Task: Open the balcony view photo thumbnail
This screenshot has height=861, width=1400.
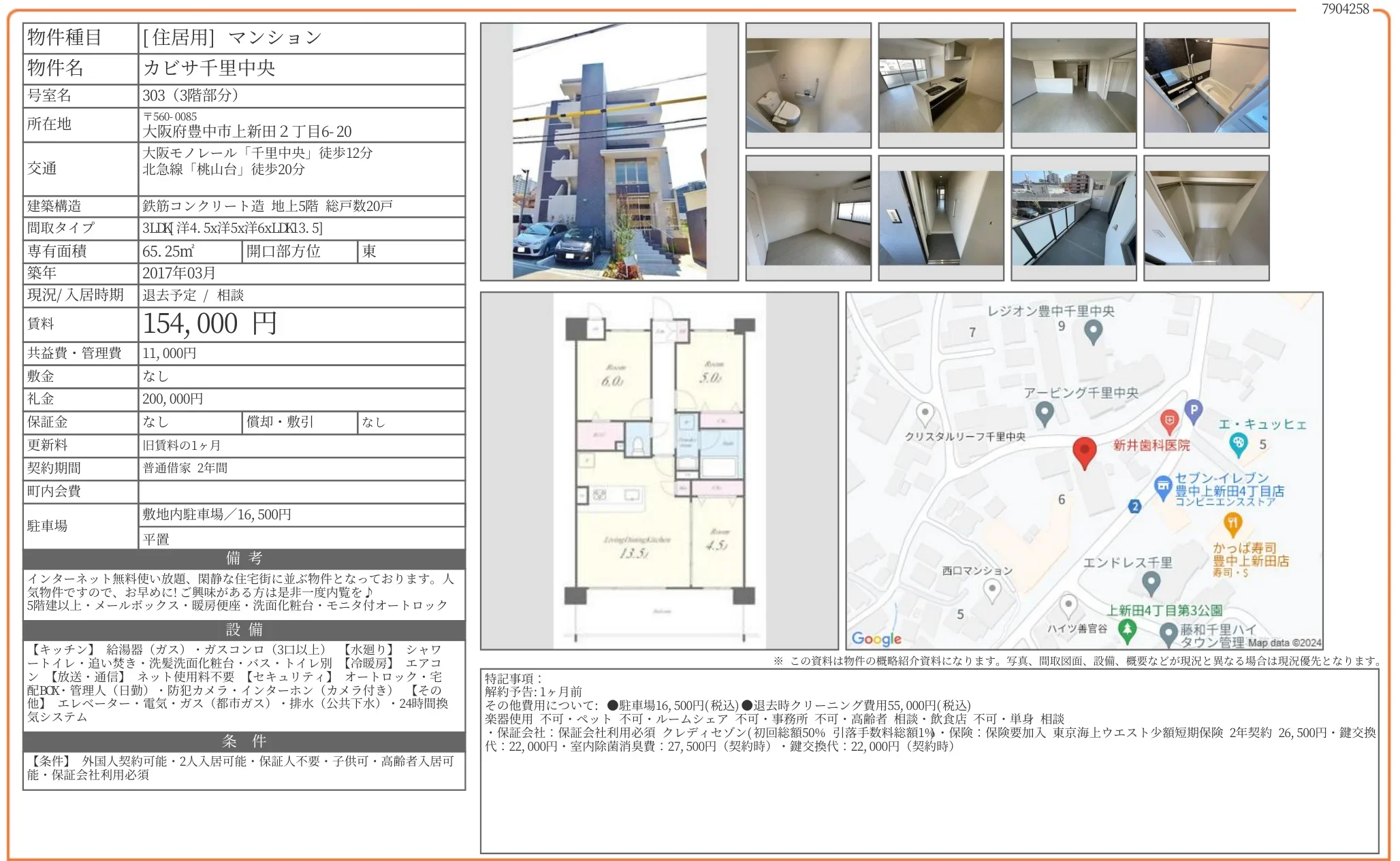Action: 1073,218
